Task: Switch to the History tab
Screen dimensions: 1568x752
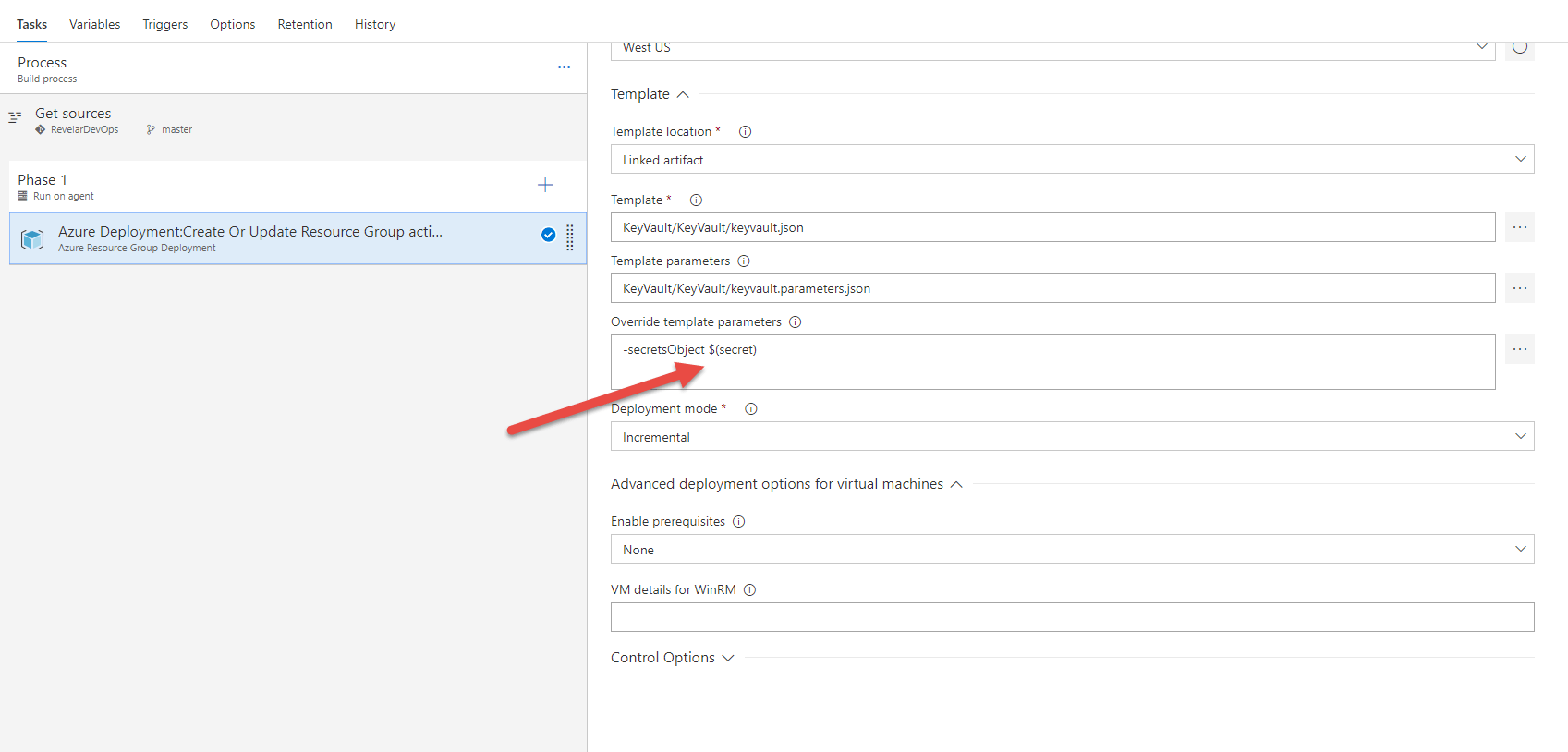Action: [375, 24]
